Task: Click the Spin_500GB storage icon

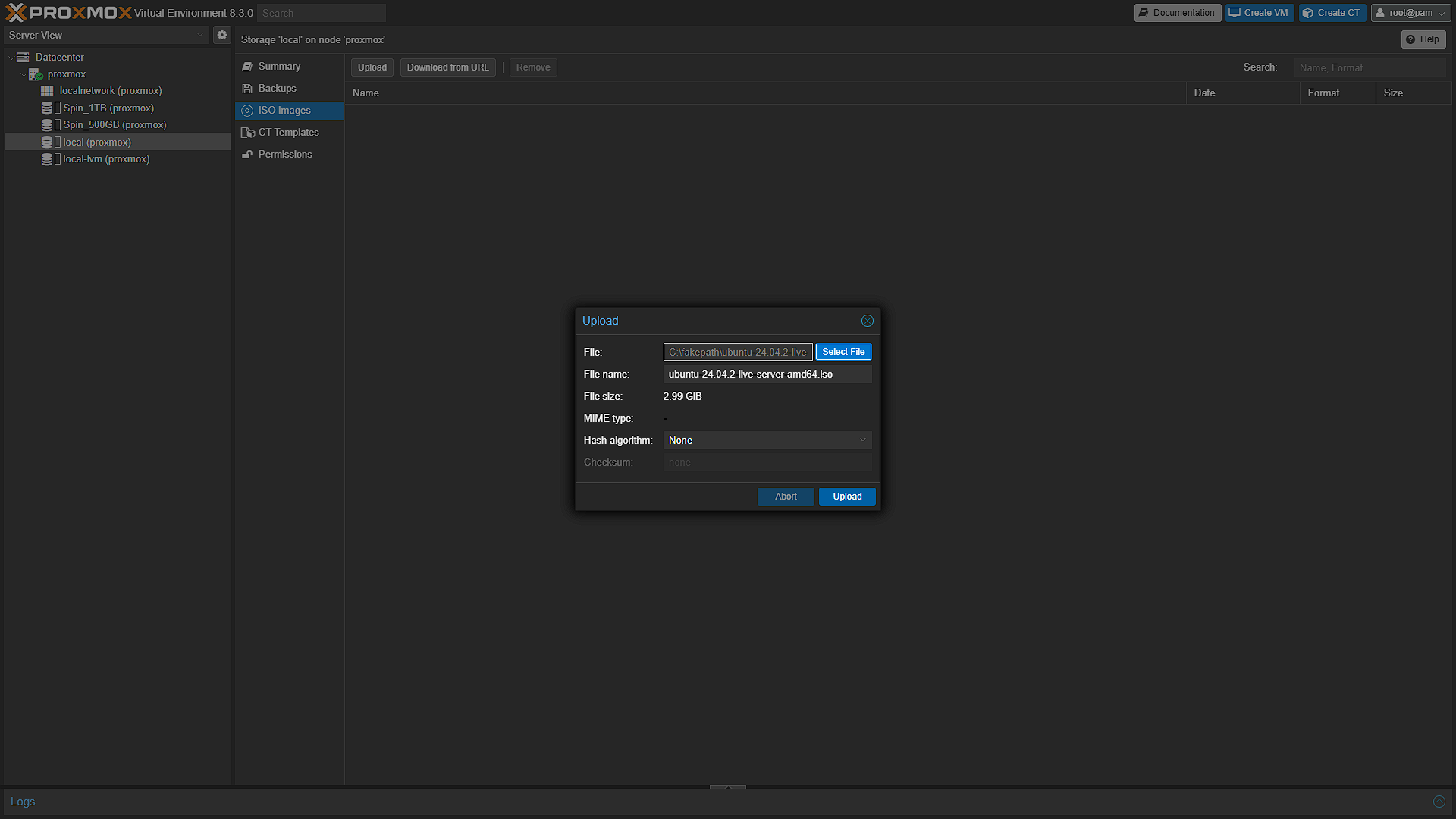Action: 47,124
